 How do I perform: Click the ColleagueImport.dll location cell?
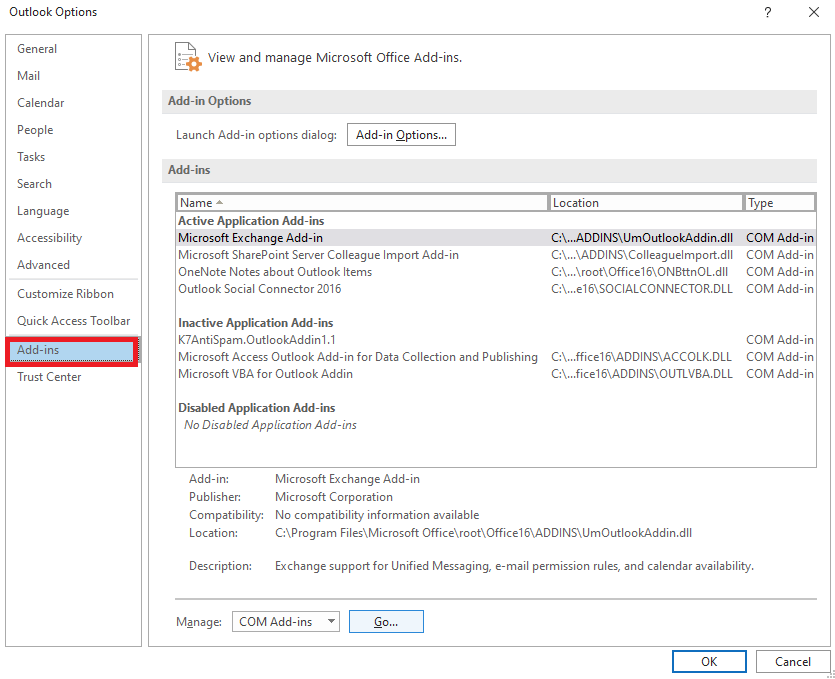tap(642, 255)
